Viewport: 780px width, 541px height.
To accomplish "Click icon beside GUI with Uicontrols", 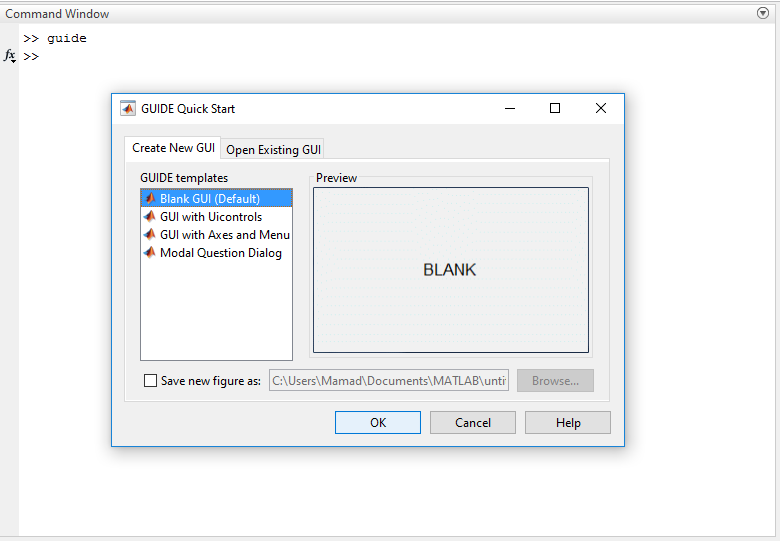I will pyautogui.click(x=150, y=216).
